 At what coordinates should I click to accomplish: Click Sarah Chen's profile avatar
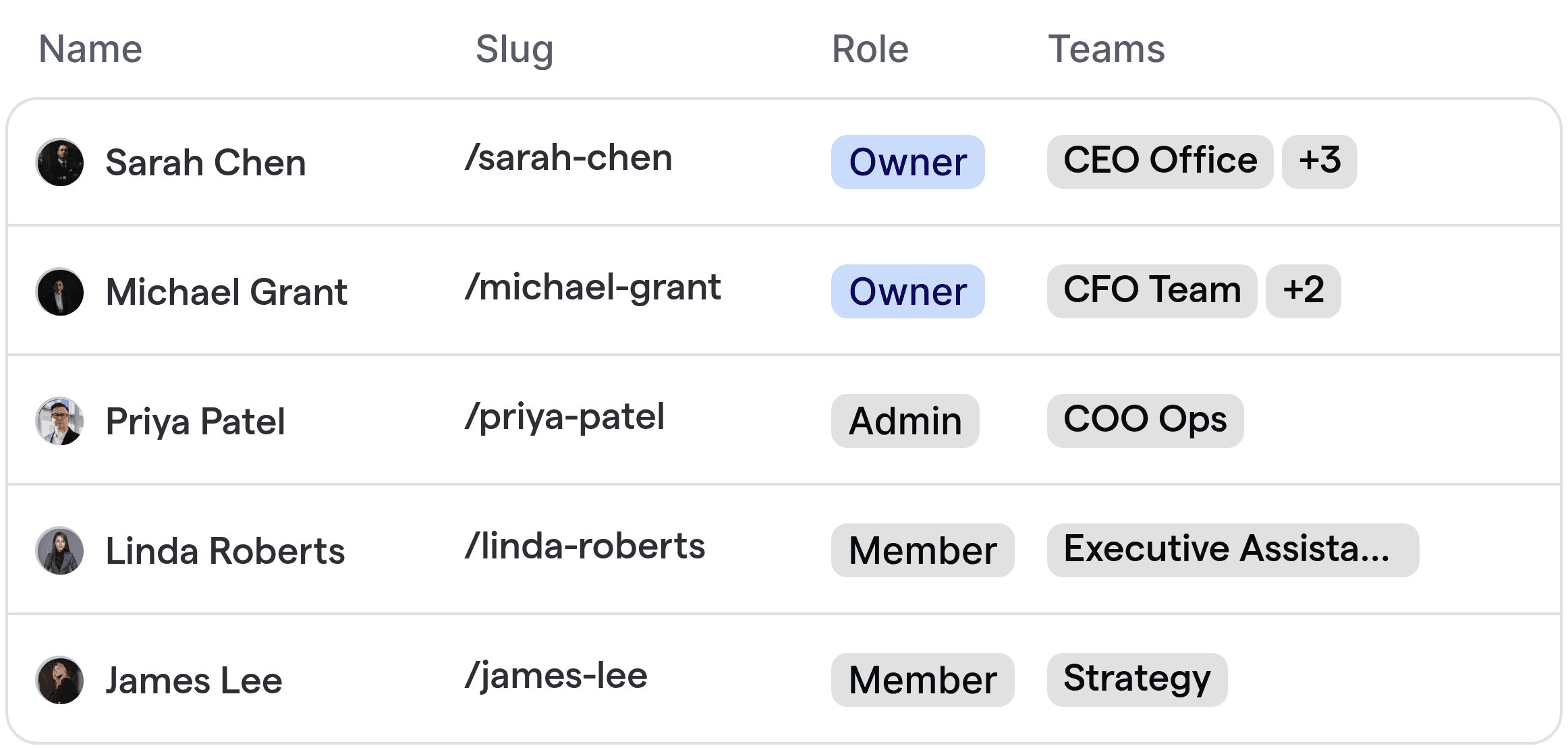point(59,162)
